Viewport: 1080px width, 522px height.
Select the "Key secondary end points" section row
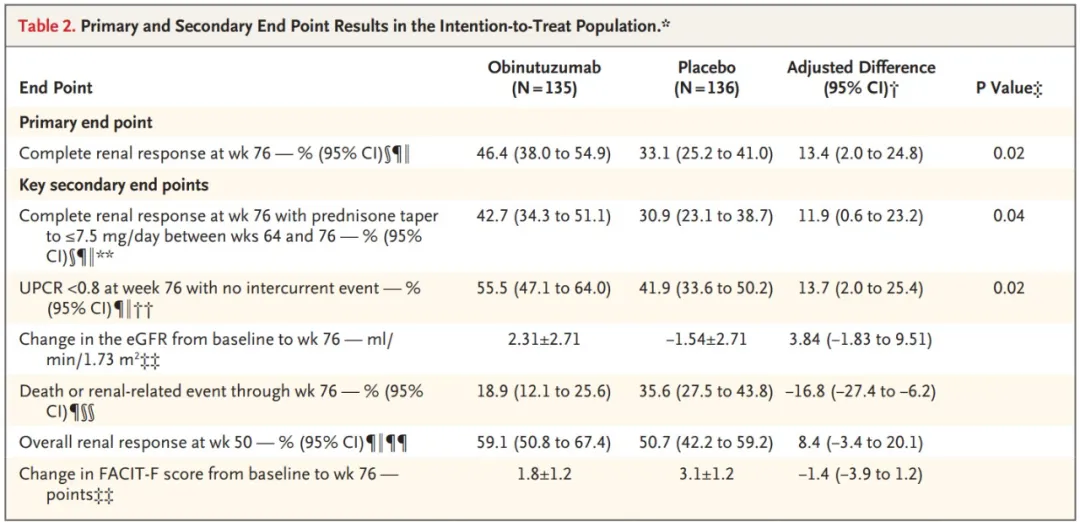click(113, 185)
